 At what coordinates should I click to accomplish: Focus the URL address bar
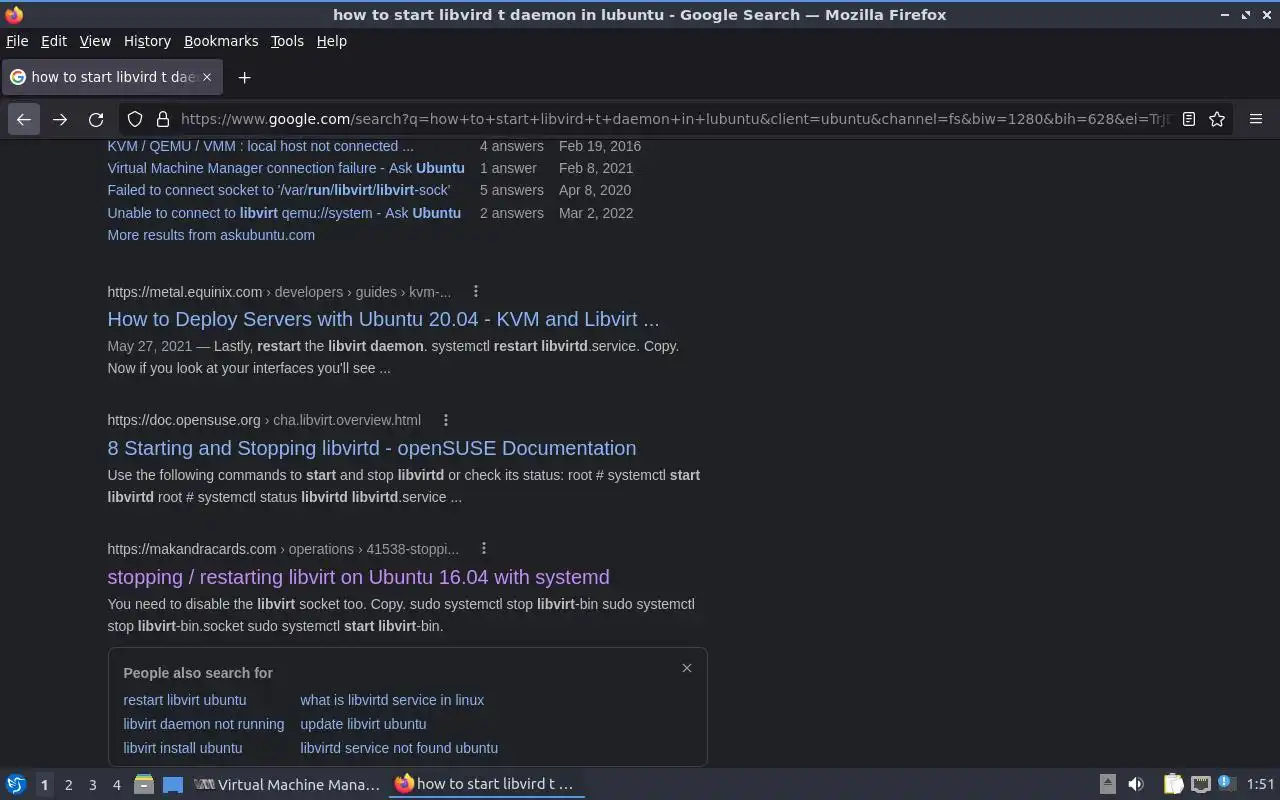pos(675,119)
